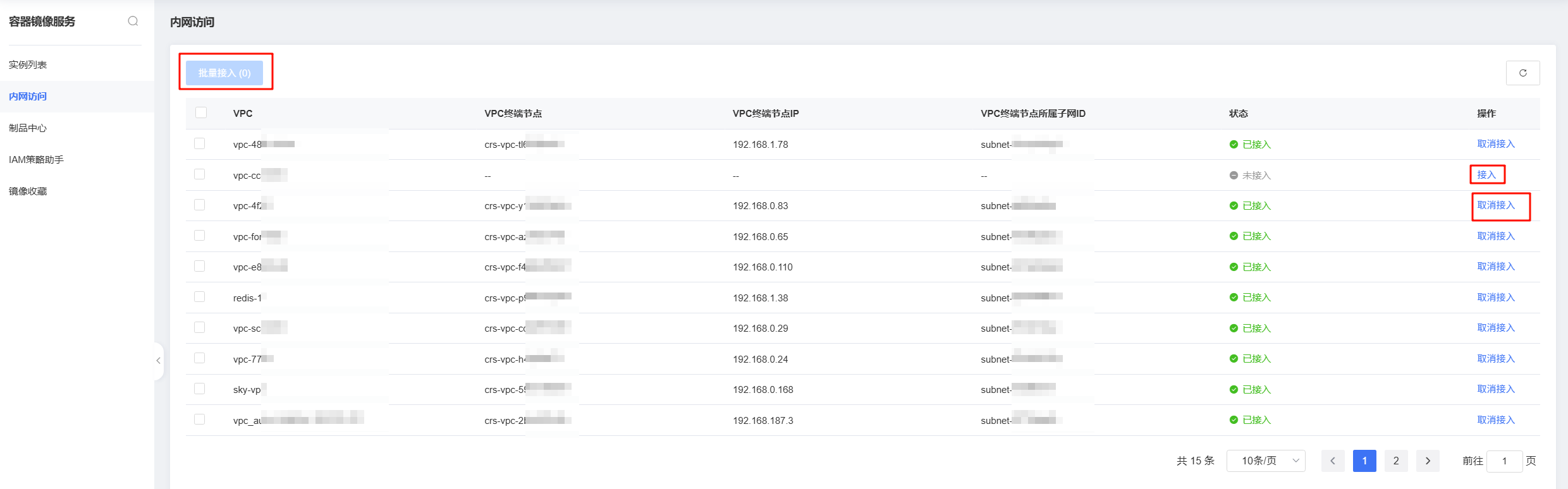
Task: Tick the checkbox for the sky-vp row
Action: tap(200, 389)
